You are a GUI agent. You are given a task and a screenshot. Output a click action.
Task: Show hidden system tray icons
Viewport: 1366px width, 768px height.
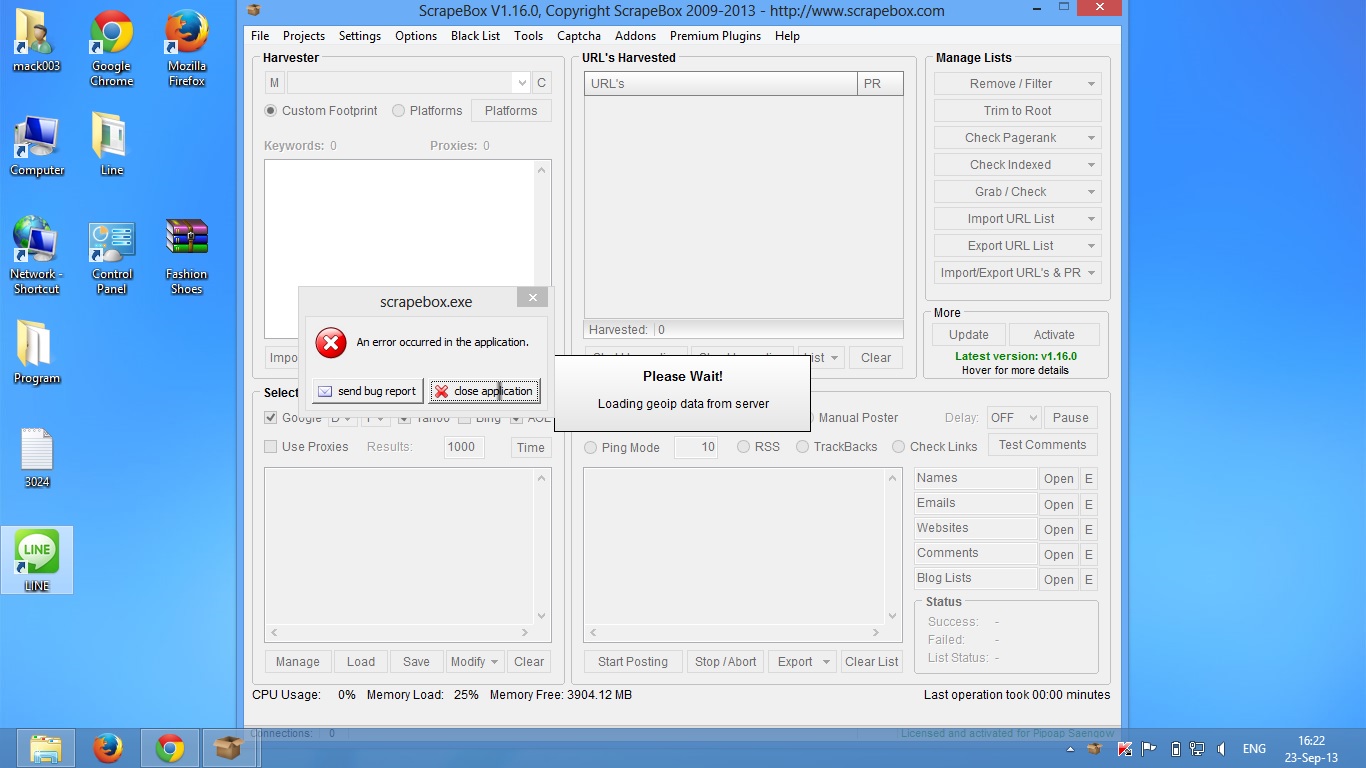pos(1071,749)
